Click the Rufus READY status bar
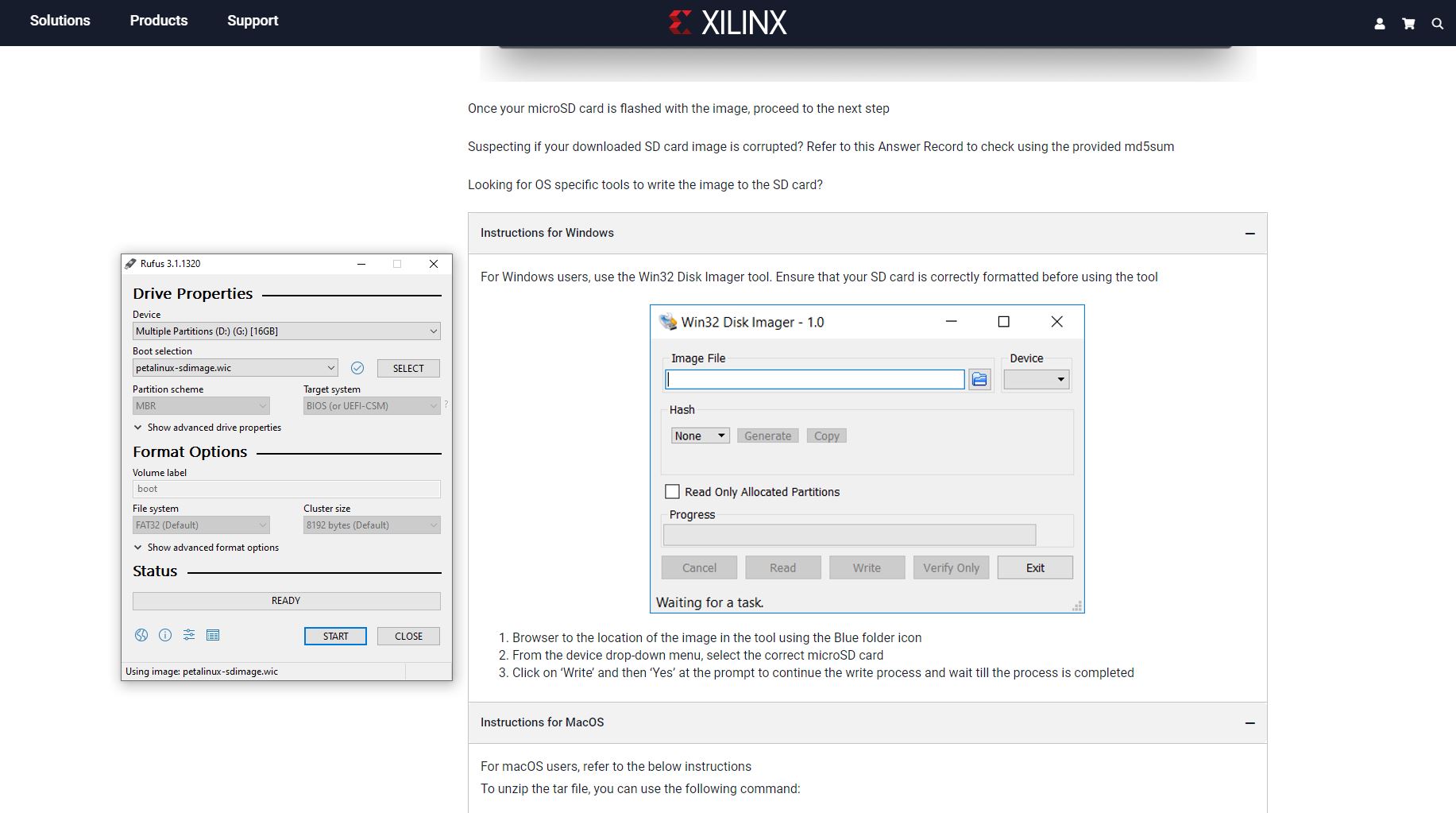 (286, 601)
